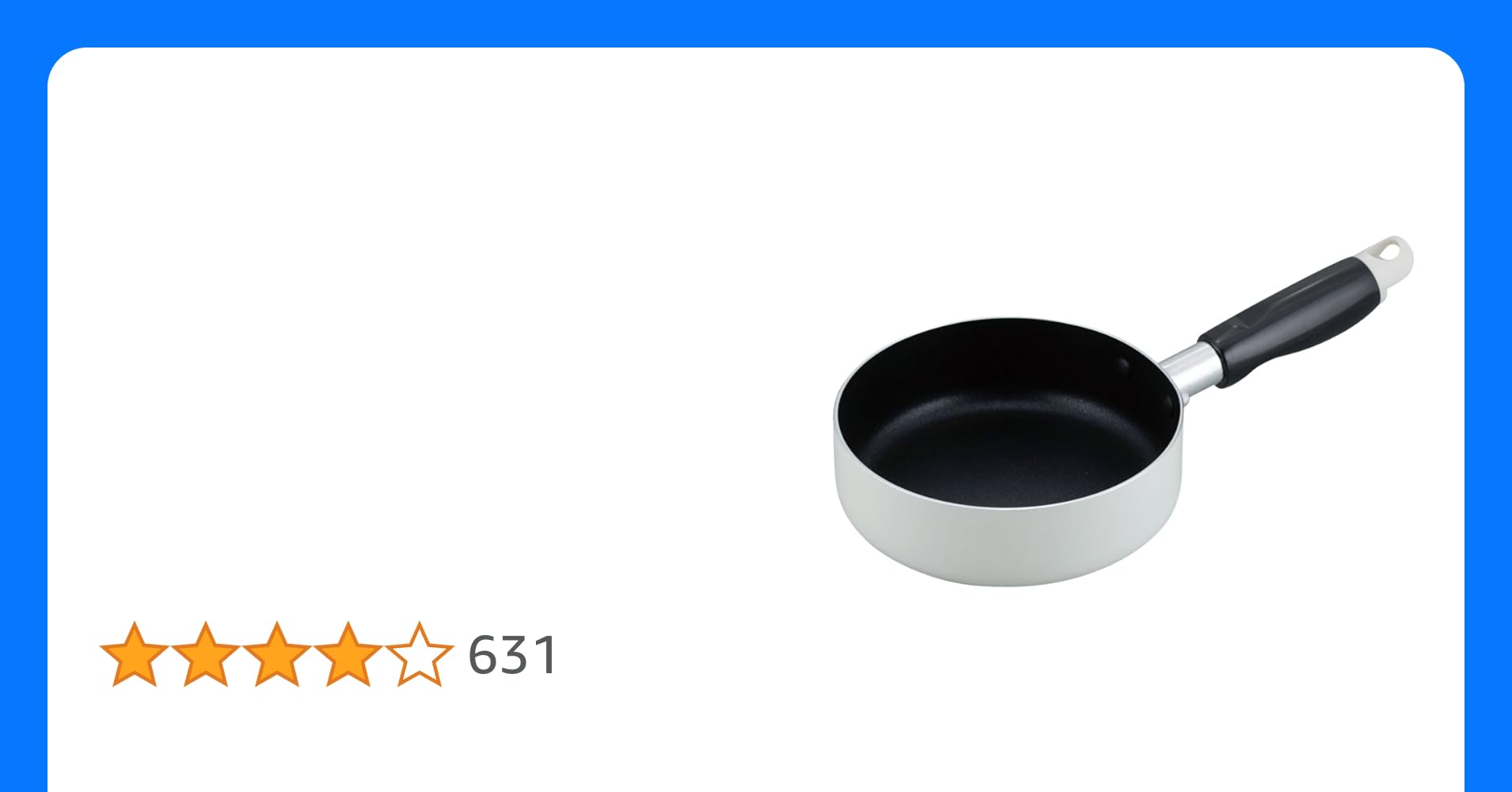The image size is (1512, 792).
Task: Click the first filled orange star
Action: [135, 655]
